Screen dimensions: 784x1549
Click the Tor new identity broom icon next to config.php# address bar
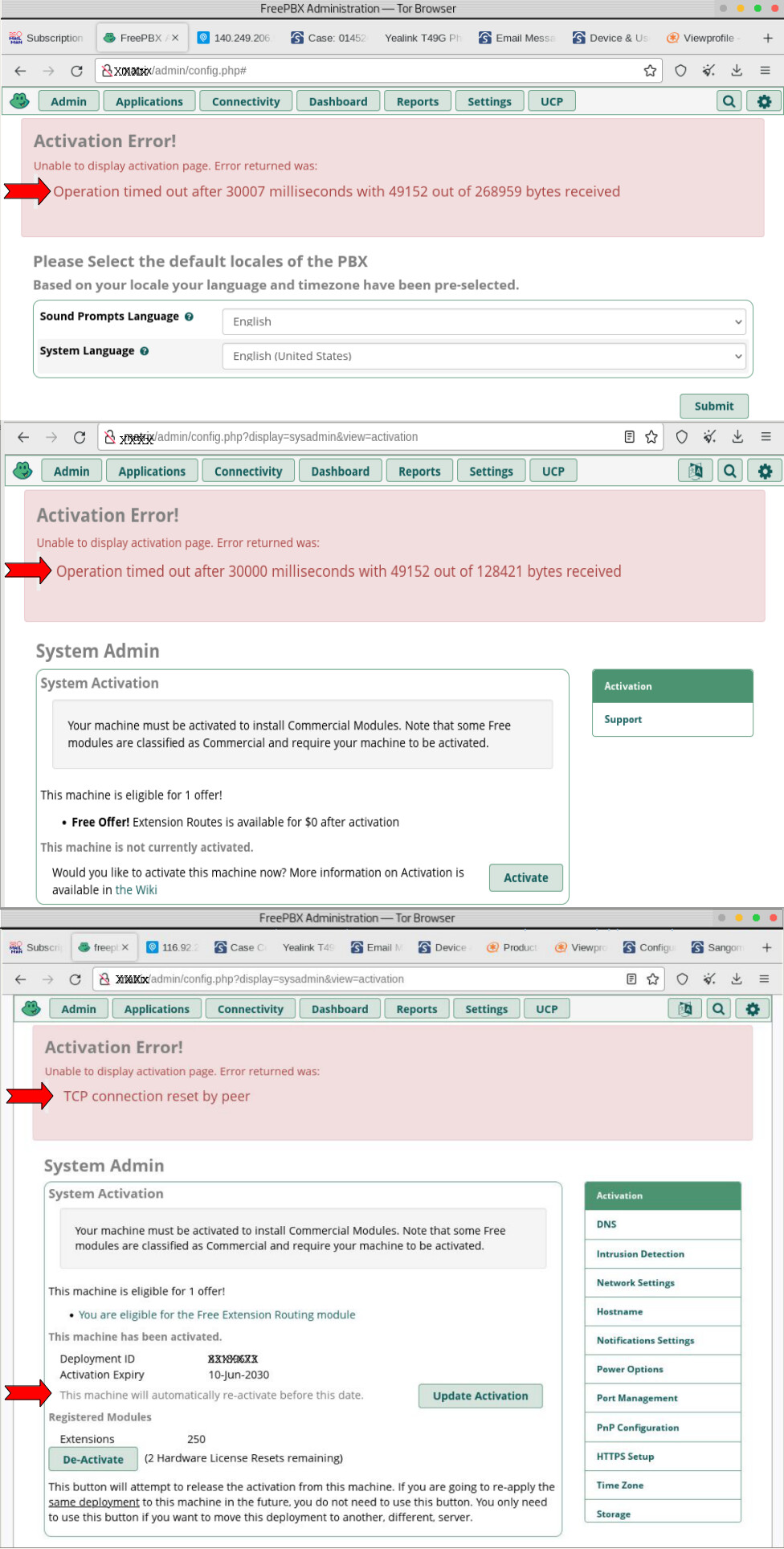[x=708, y=71]
